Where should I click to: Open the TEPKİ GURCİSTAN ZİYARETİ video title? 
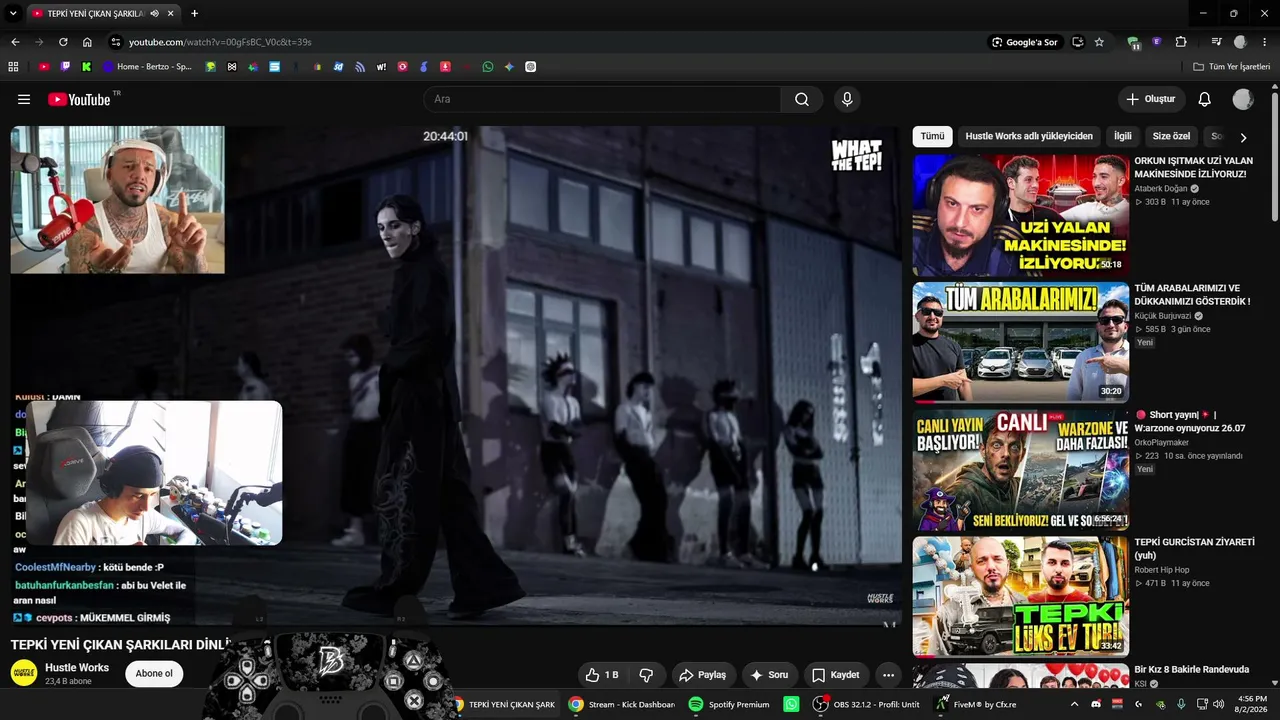[1194, 549]
